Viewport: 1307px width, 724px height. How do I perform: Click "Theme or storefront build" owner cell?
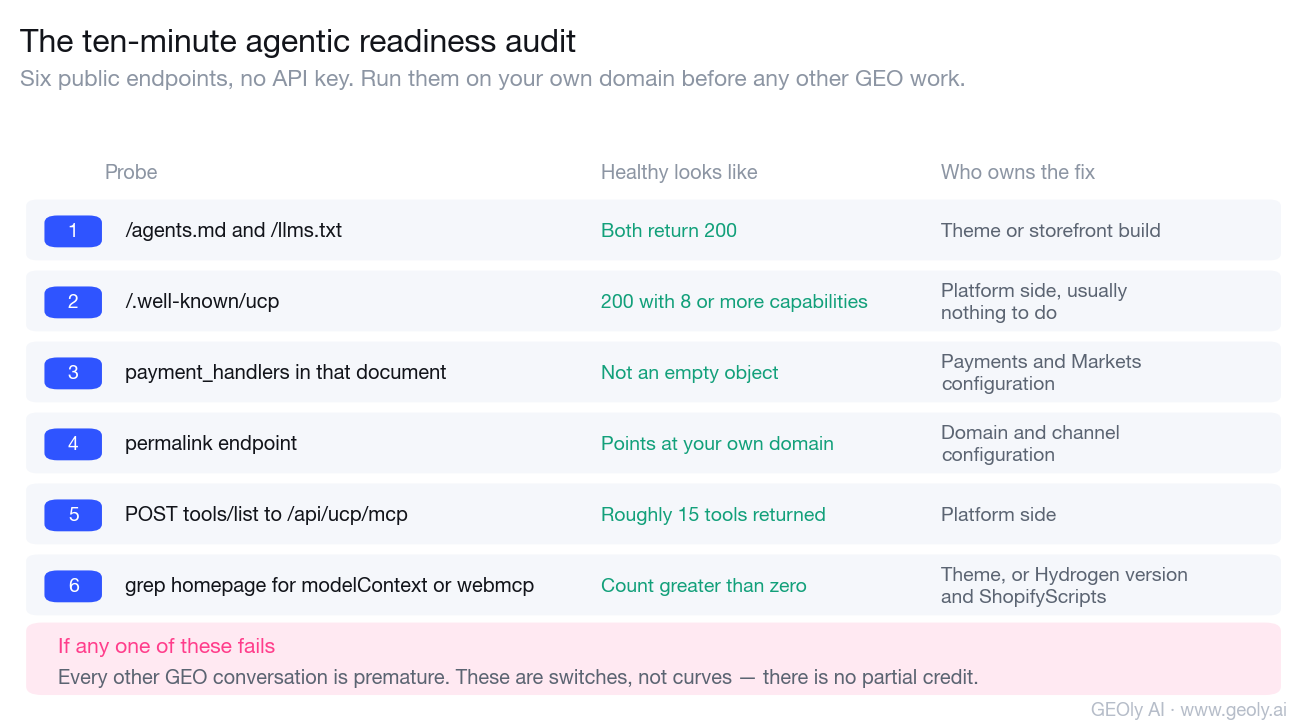pyautogui.click(x=1051, y=230)
